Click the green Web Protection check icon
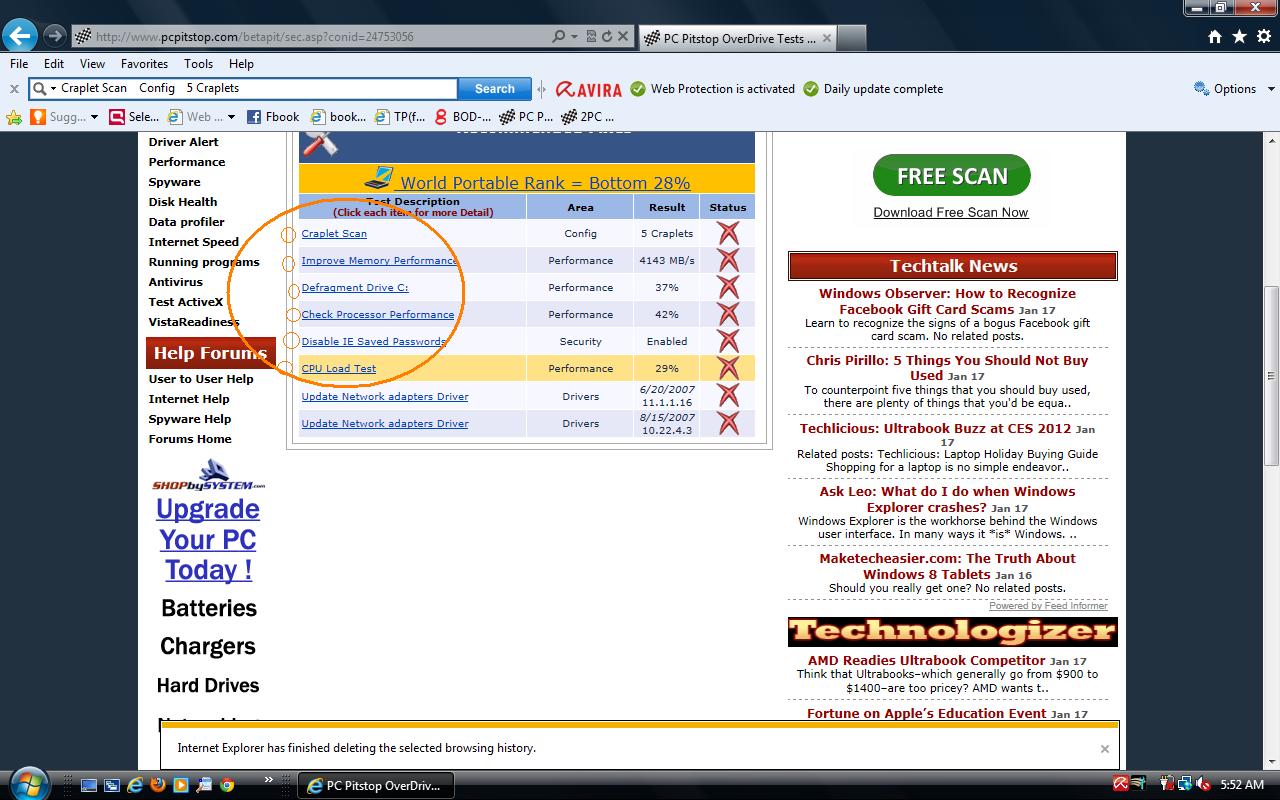The height and width of the screenshot is (800, 1280). coord(638,89)
